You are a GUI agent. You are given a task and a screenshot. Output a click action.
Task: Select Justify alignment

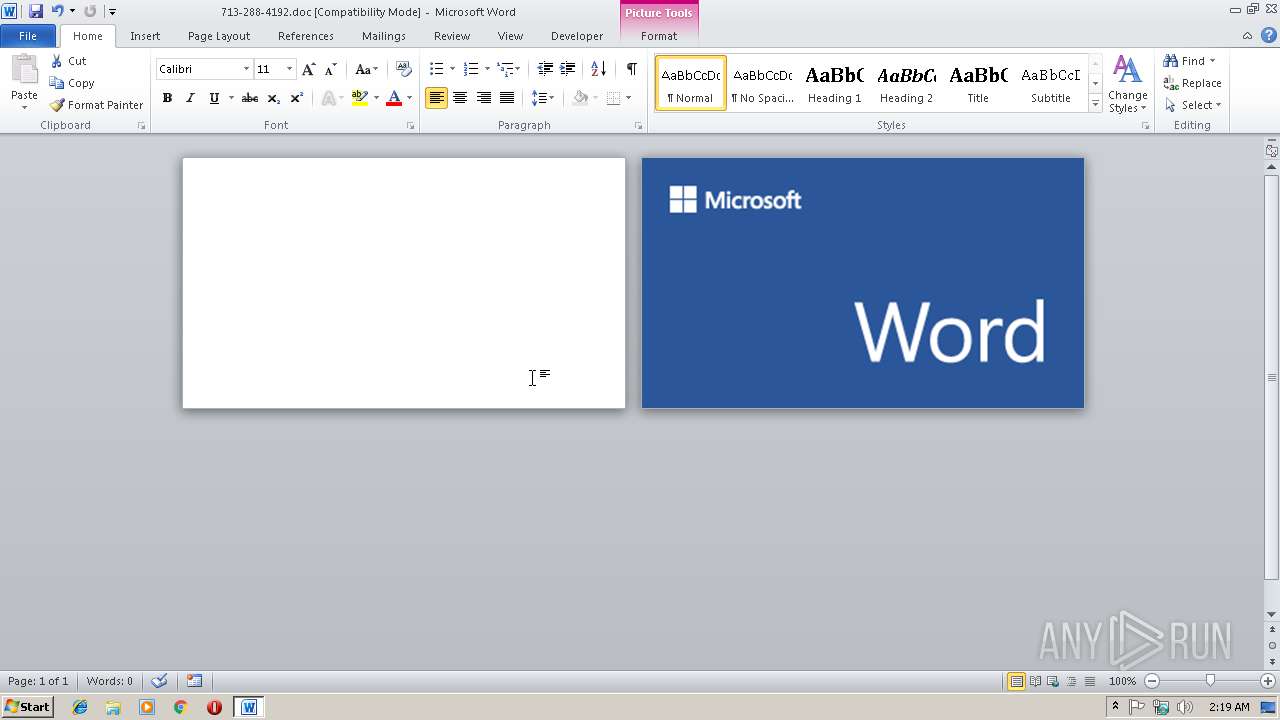(x=507, y=98)
